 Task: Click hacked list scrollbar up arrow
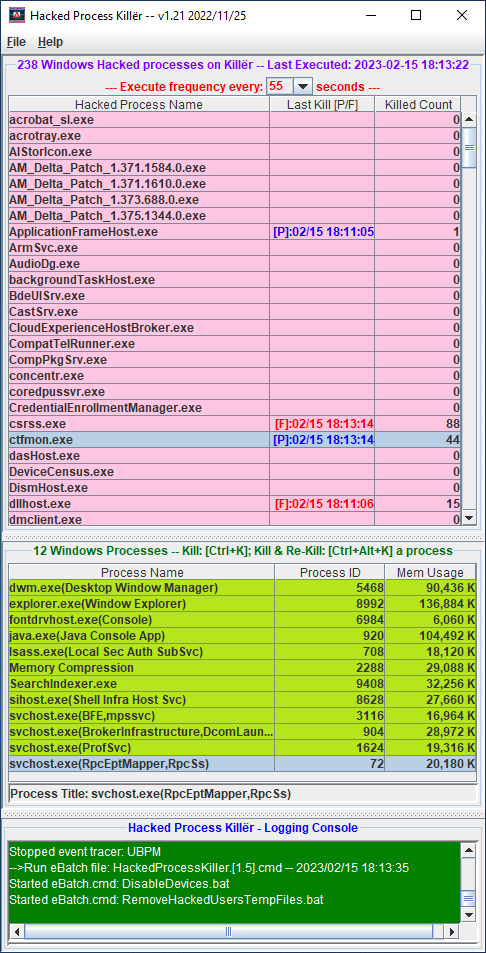coord(470,120)
